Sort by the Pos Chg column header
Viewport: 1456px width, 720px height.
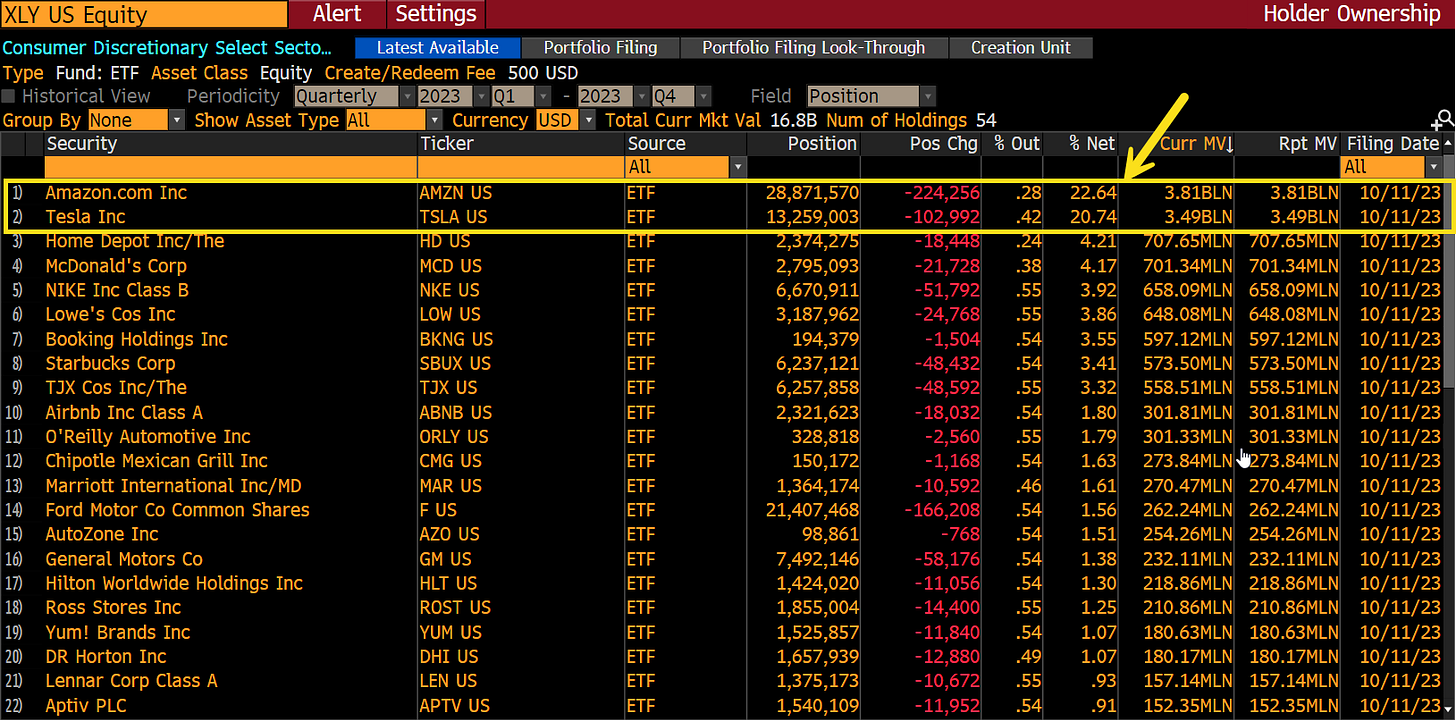click(943, 143)
